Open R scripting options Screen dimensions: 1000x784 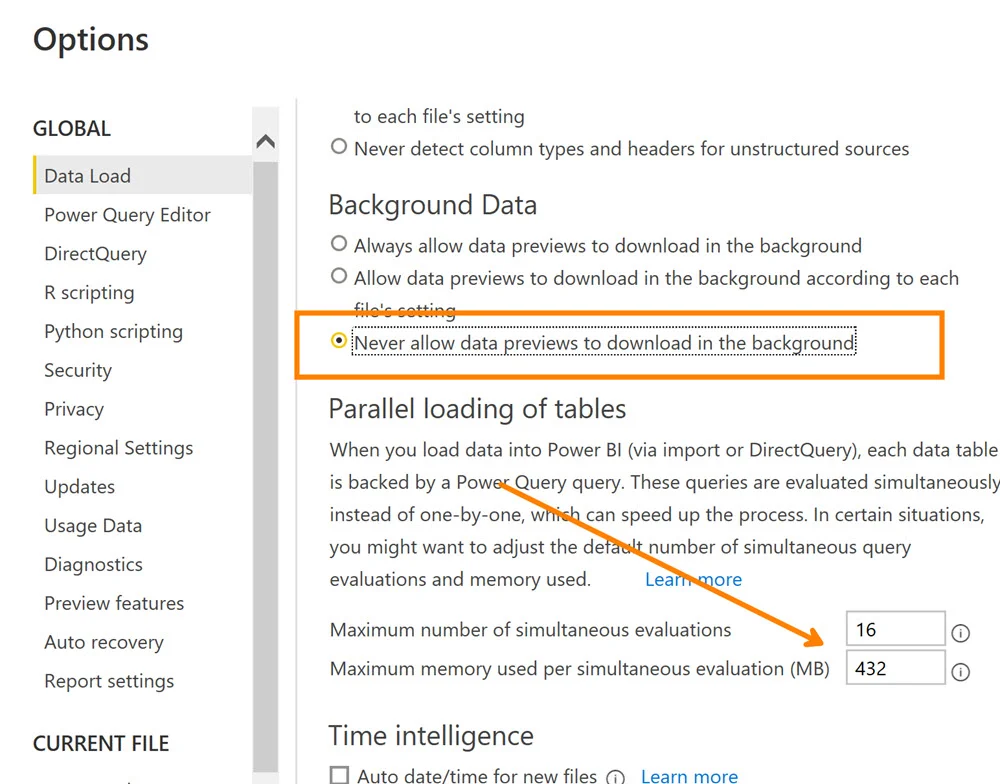tap(89, 293)
